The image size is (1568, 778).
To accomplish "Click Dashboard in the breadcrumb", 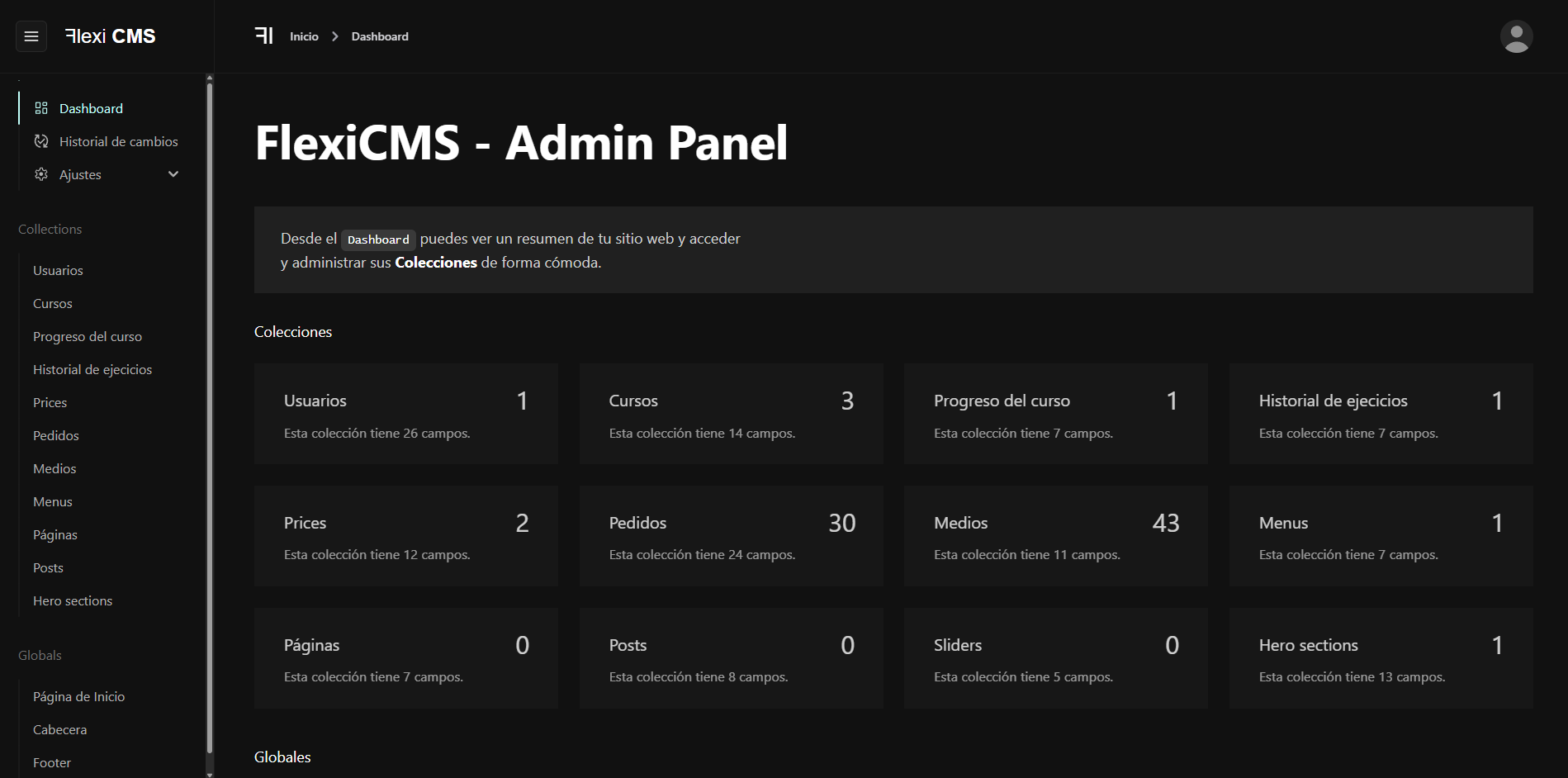I will pos(380,36).
